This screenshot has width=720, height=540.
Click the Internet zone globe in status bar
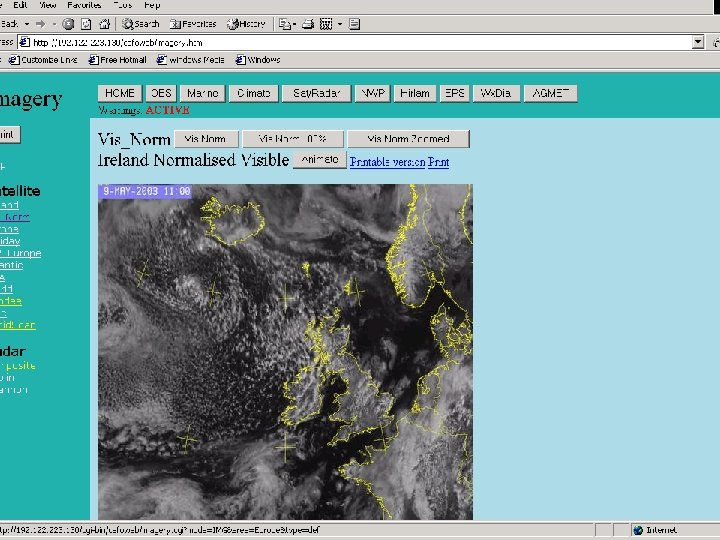coord(638,530)
